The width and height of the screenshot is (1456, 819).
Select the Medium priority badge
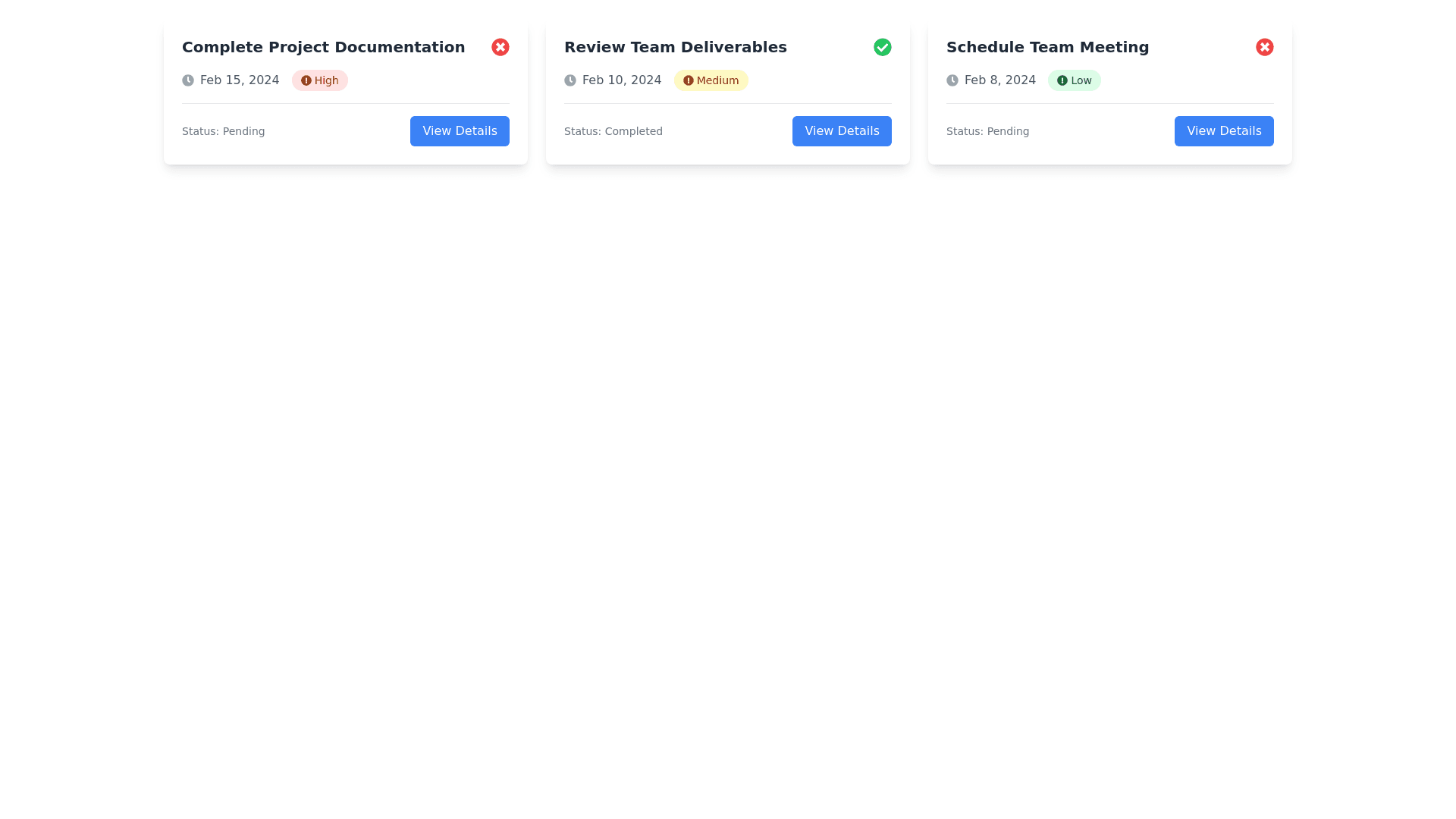coord(711,80)
